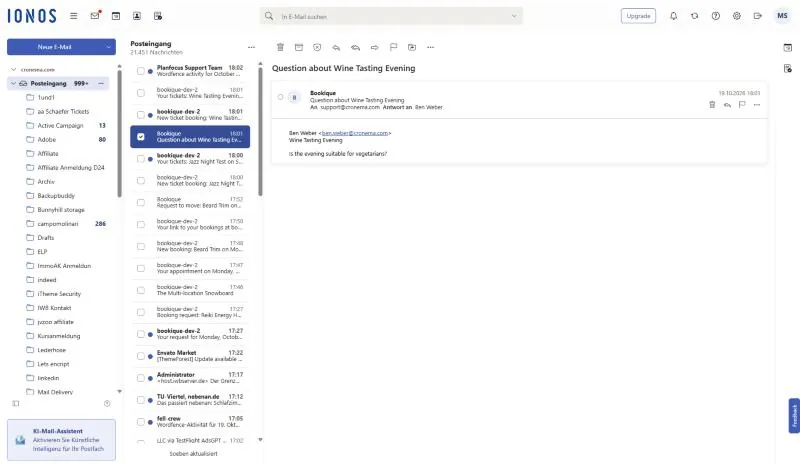The width and height of the screenshot is (800, 464).
Task: Tick the Request to move Beard Trim checkbox
Action: 141,203
